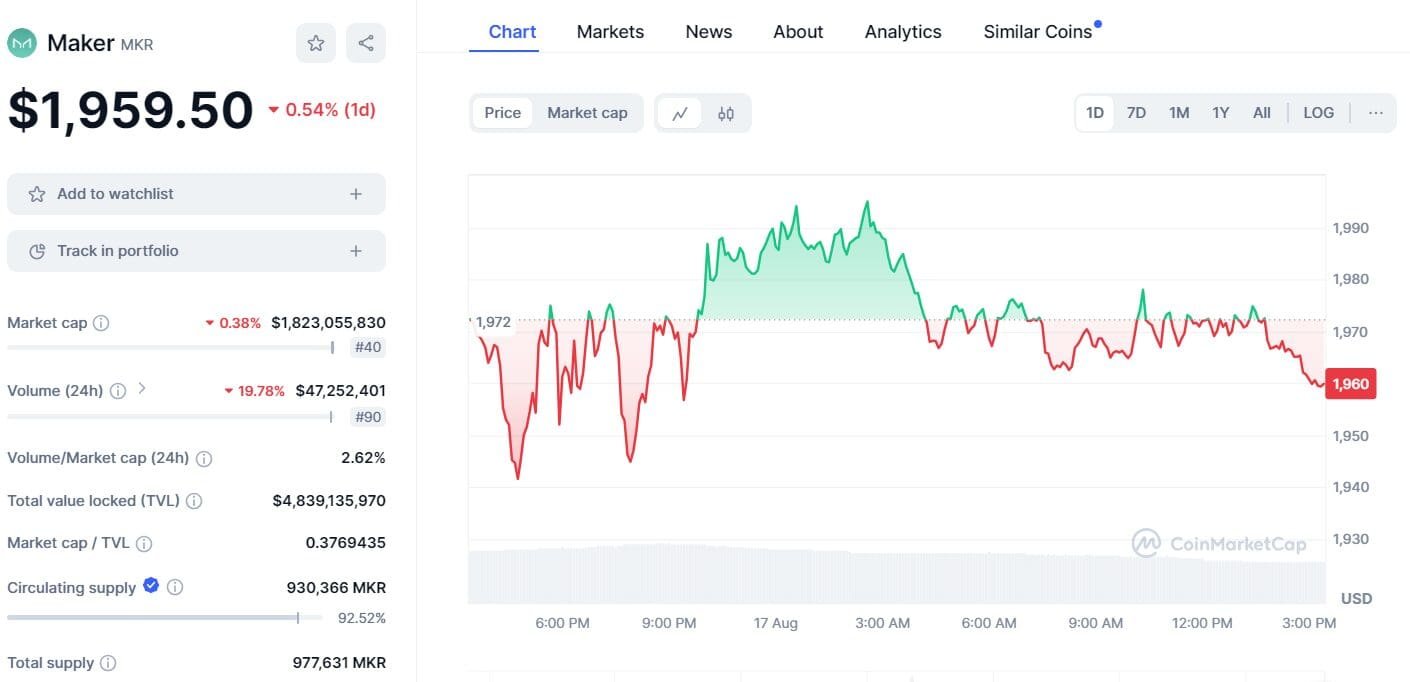Click the Volume/Market cap info icon
Screen dimensions: 1410x682
pyautogui.click(x=203, y=458)
